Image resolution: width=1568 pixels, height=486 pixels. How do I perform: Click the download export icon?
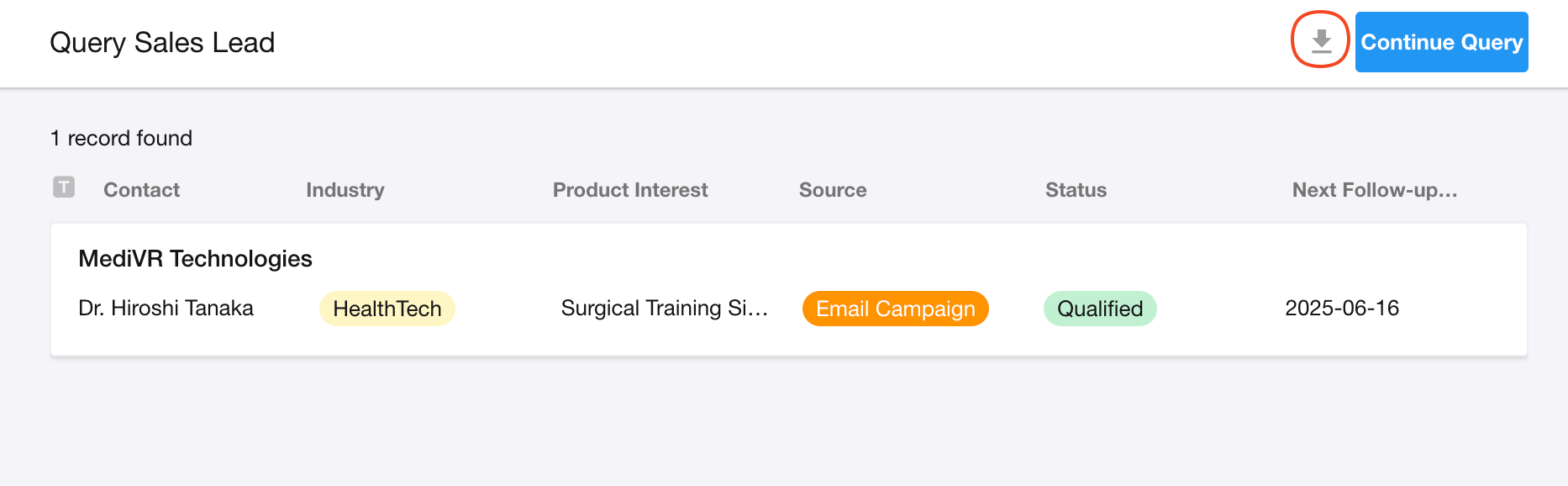tap(1321, 40)
